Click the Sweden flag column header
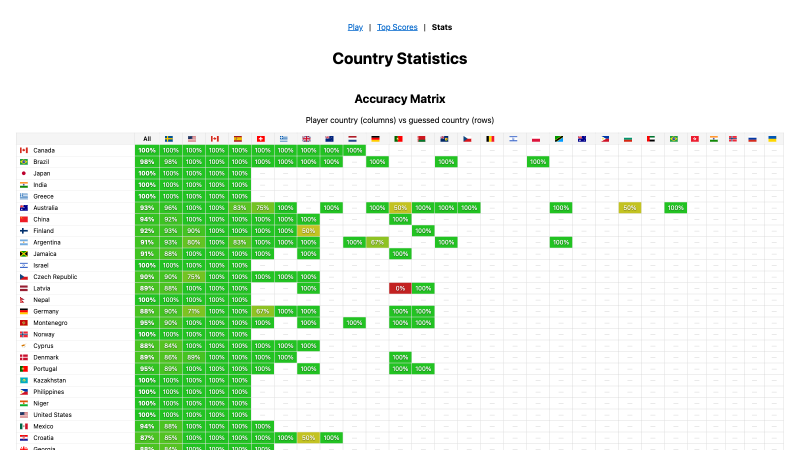Screen dimensions: 800x450 pos(169,139)
